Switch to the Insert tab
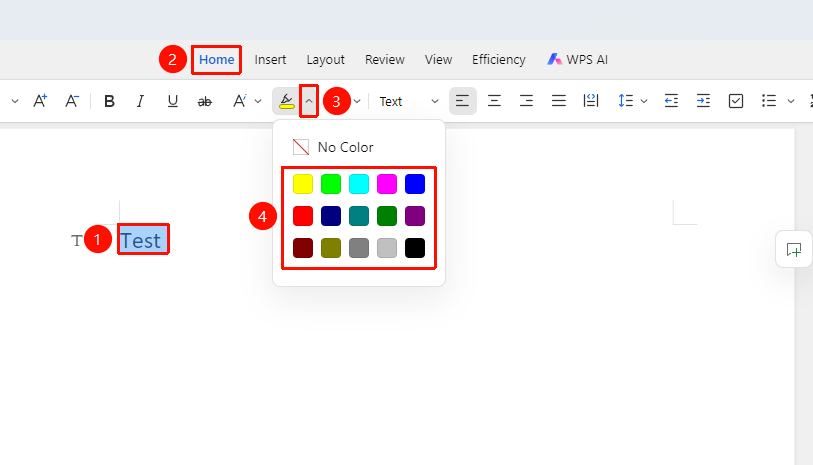Screen dimensions: 813x465 [x=270, y=60]
